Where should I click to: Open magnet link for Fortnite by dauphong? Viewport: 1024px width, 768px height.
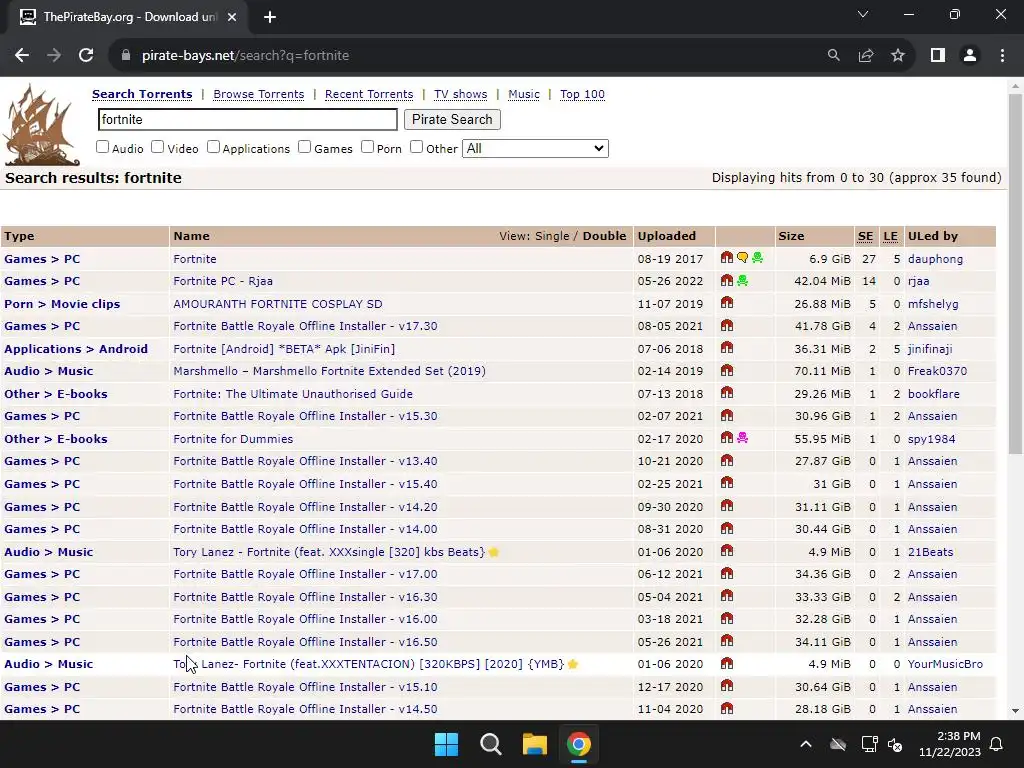727,258
